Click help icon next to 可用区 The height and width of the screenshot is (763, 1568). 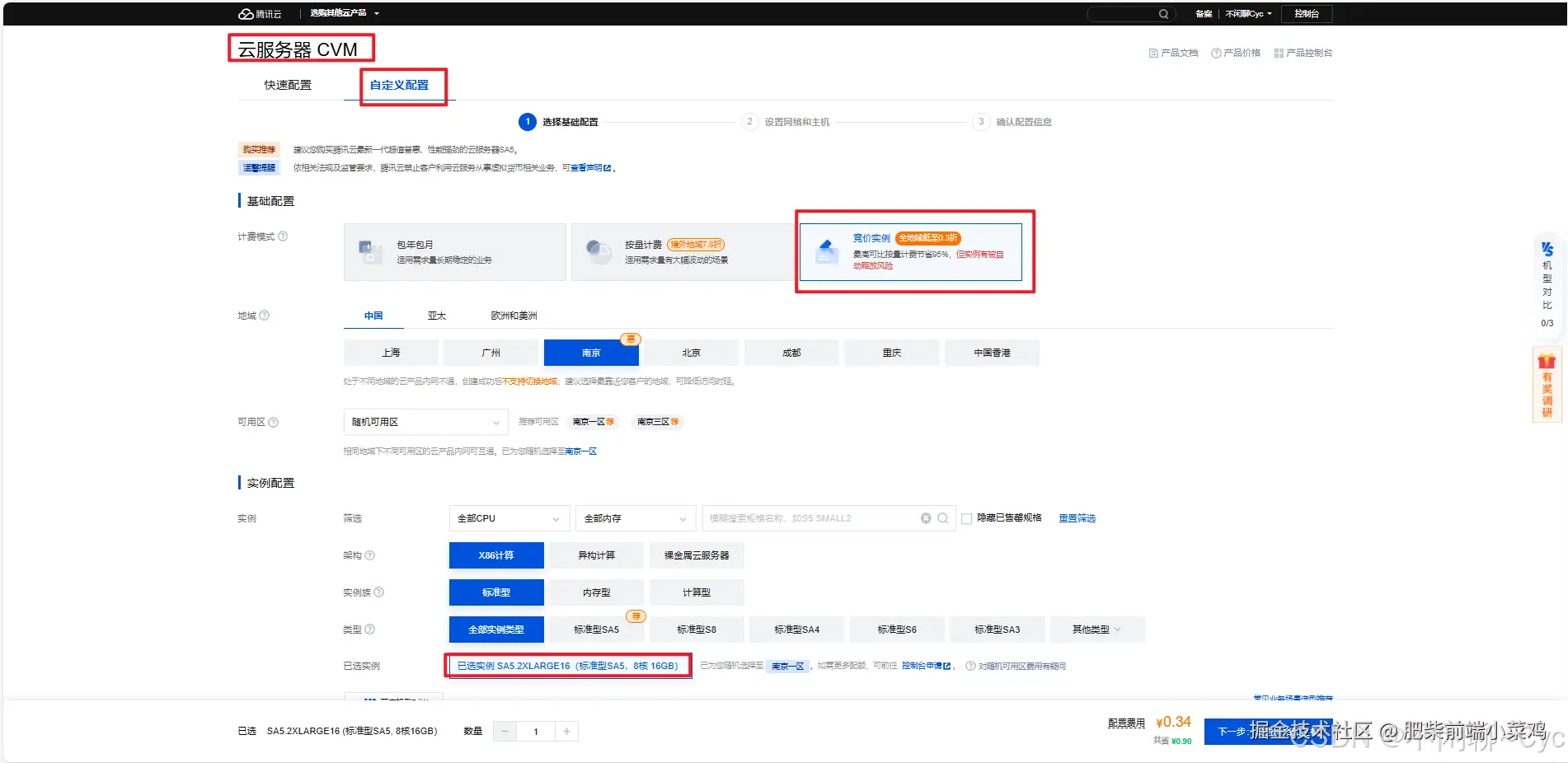[x=274, y=422]
